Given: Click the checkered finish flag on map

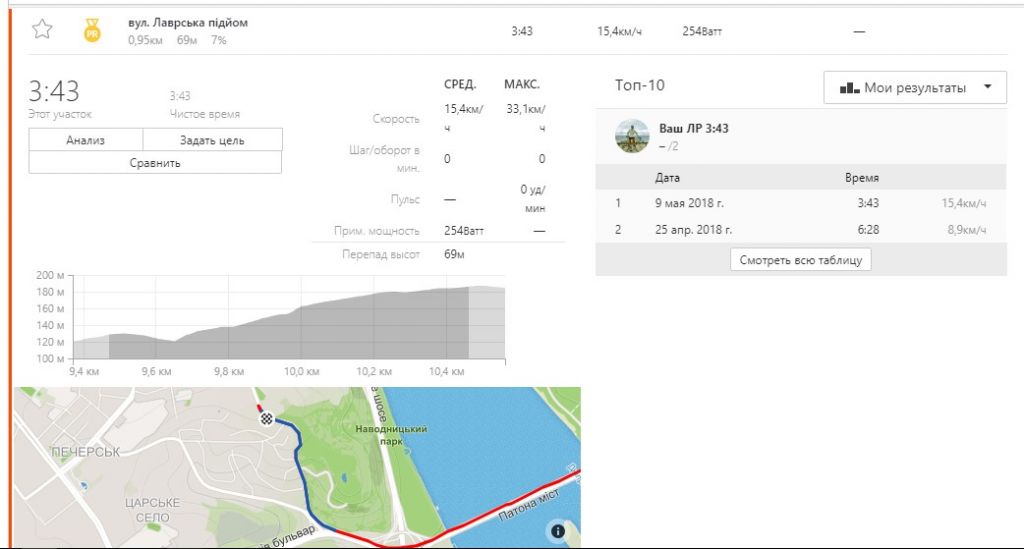Looking at the screenshot, I should (267, 419).
